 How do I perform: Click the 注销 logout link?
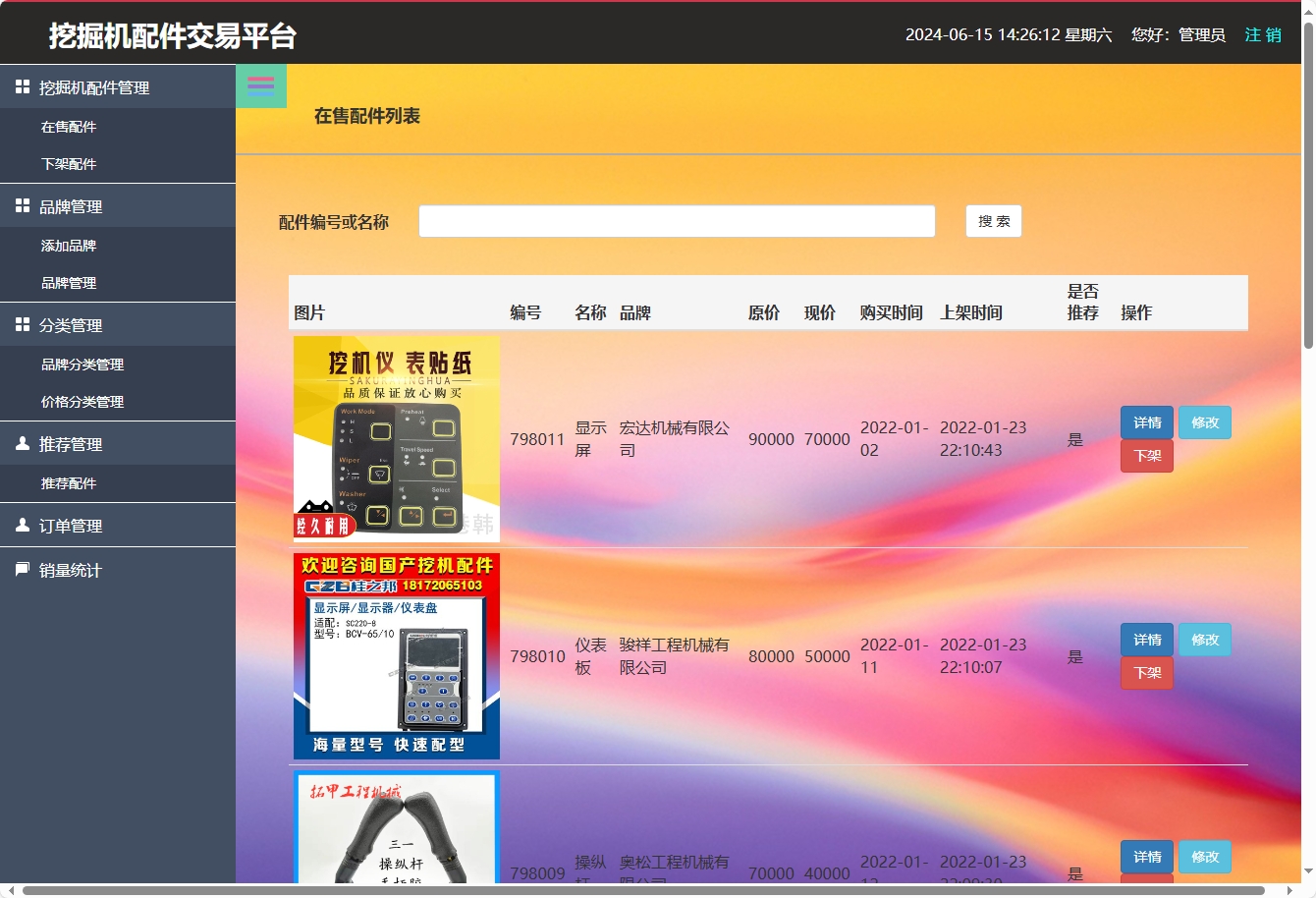(1263, 34)
